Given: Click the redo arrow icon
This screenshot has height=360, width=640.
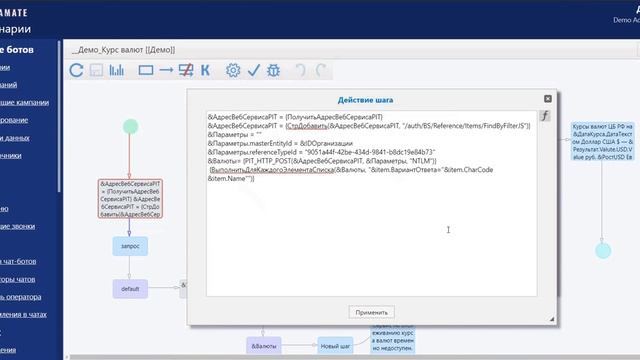Looking at the screenshot, I should coord(321,70).
